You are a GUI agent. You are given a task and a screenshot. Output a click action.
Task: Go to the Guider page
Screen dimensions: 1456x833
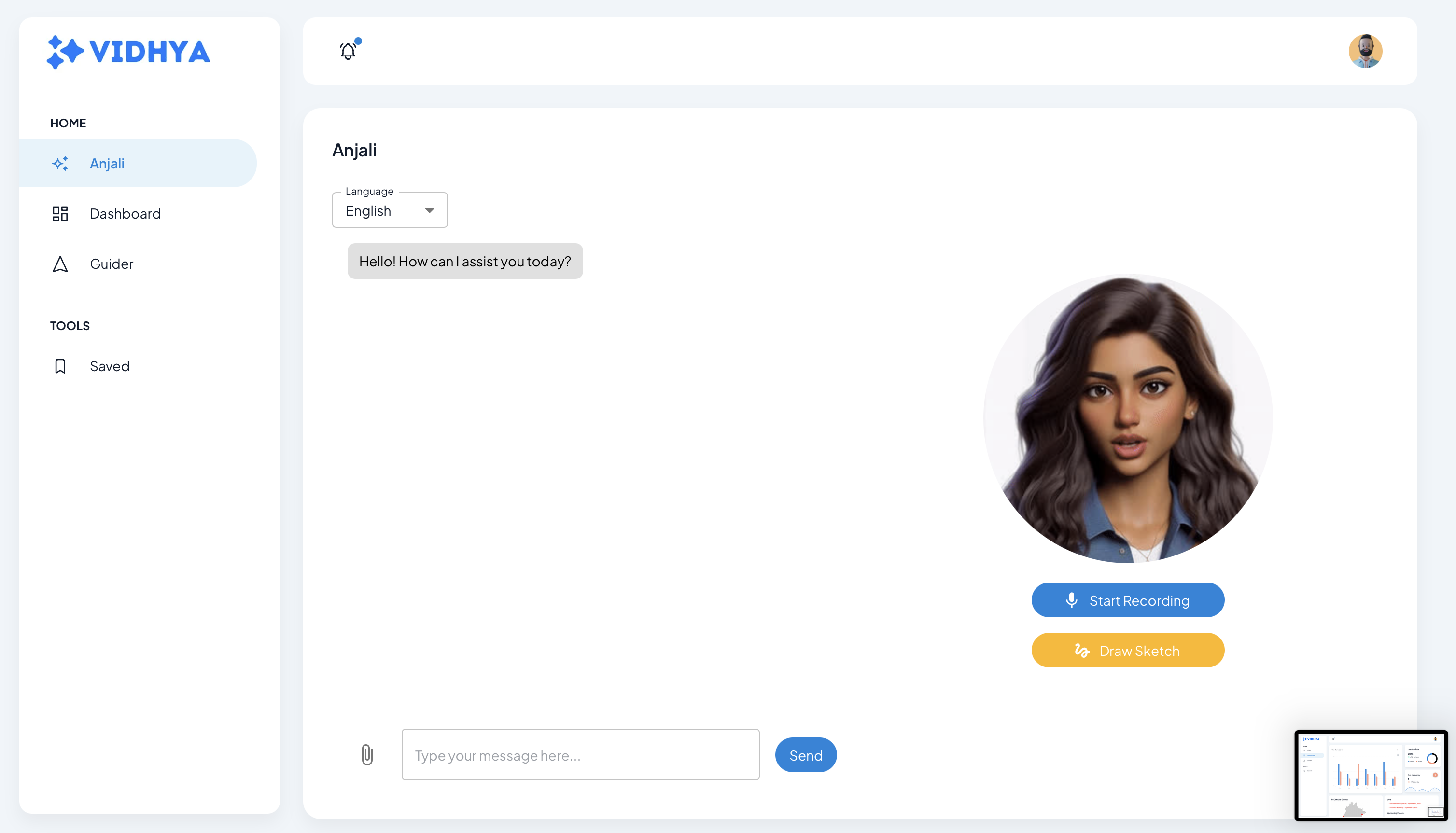point(111,264)
